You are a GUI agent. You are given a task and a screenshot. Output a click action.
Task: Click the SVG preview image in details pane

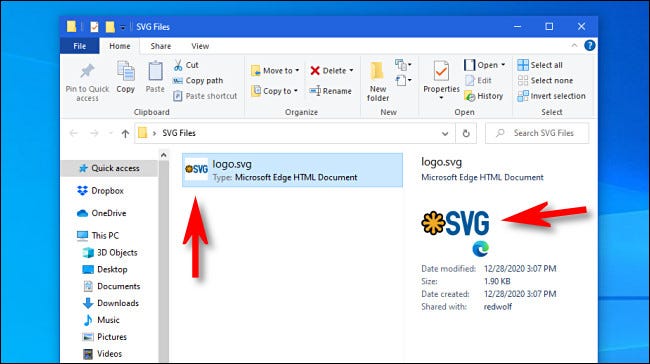pyautogui.click(x=455, y=223)
